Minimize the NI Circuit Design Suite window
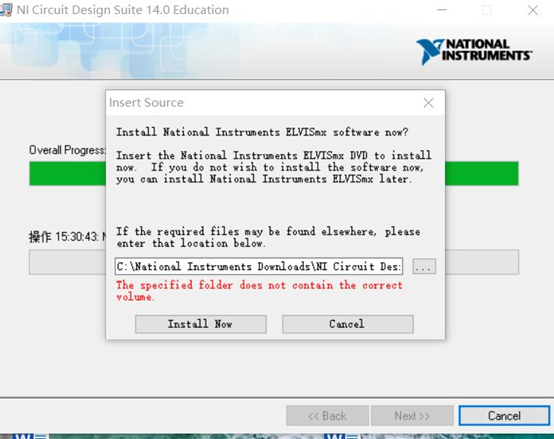 click(442, 10)
